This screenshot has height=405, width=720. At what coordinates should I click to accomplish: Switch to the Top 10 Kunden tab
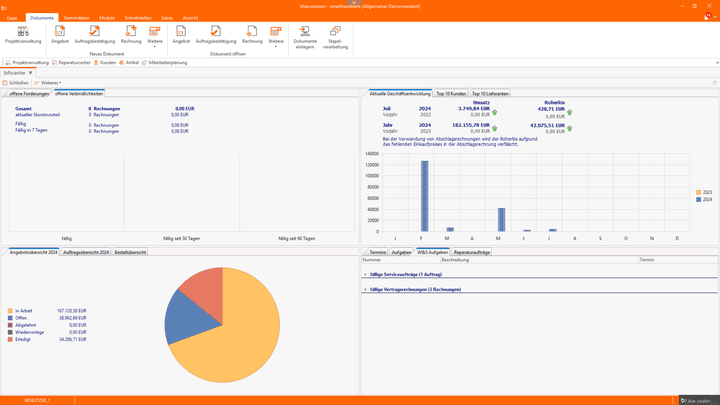(451, 93)
